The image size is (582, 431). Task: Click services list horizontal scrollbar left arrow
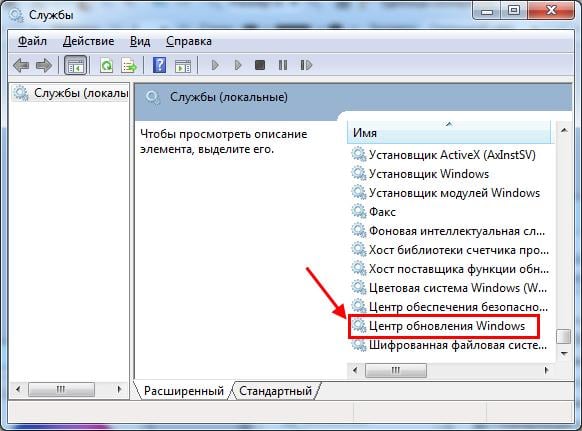(x=355, y=370)
